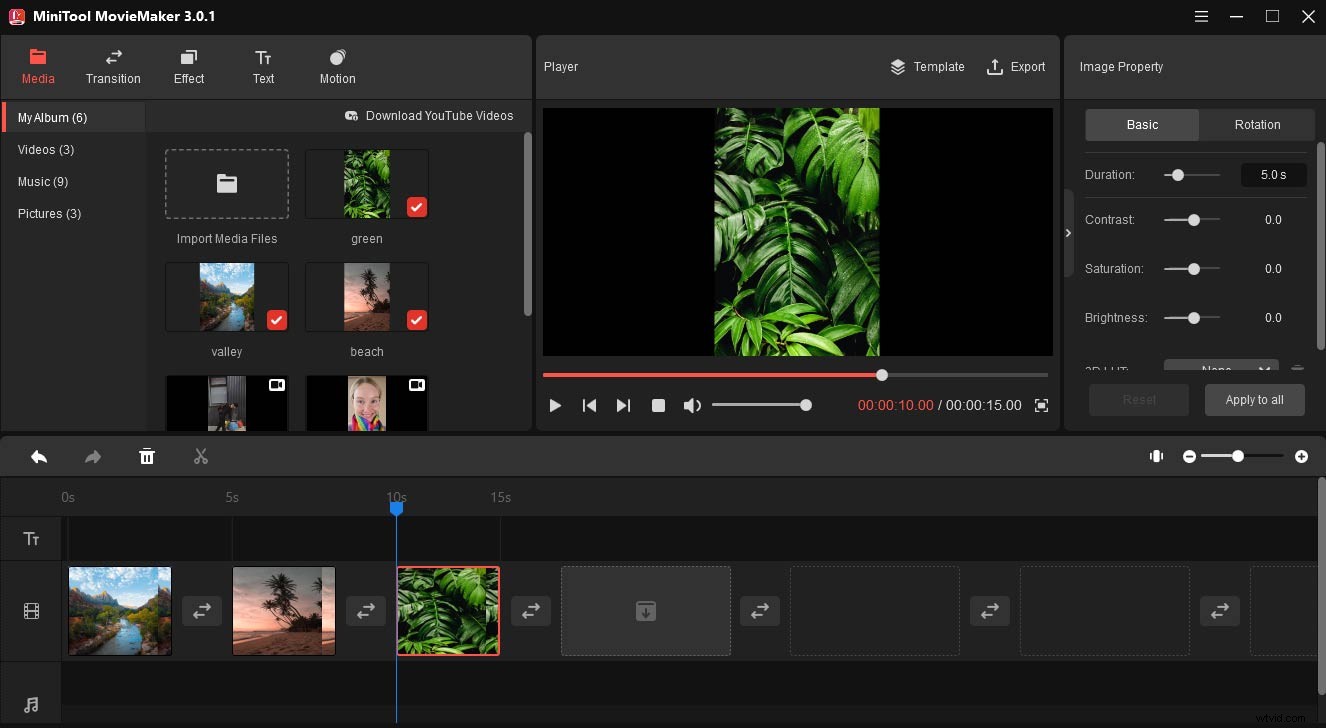Open the hamburger menu at top right
The image size is (1326, 728).
coord(1200,16)
